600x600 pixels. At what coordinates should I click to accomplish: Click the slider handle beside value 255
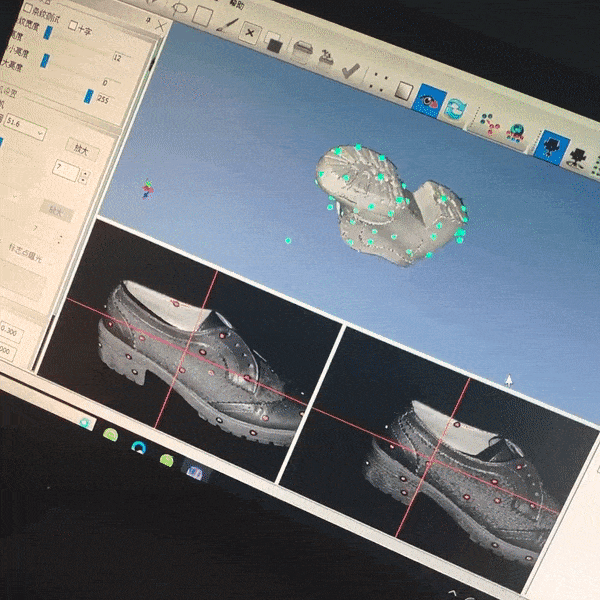point(88,96)
